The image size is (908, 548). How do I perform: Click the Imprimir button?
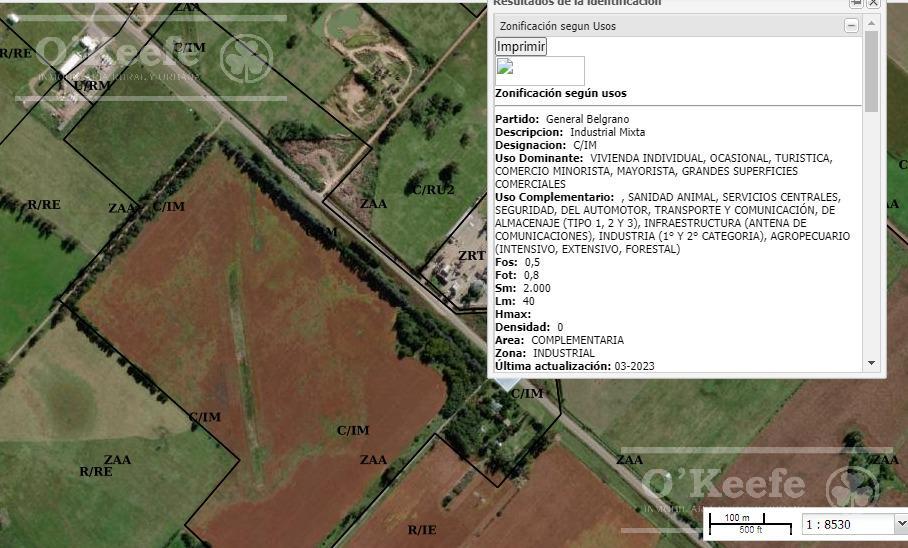[521, 46]
